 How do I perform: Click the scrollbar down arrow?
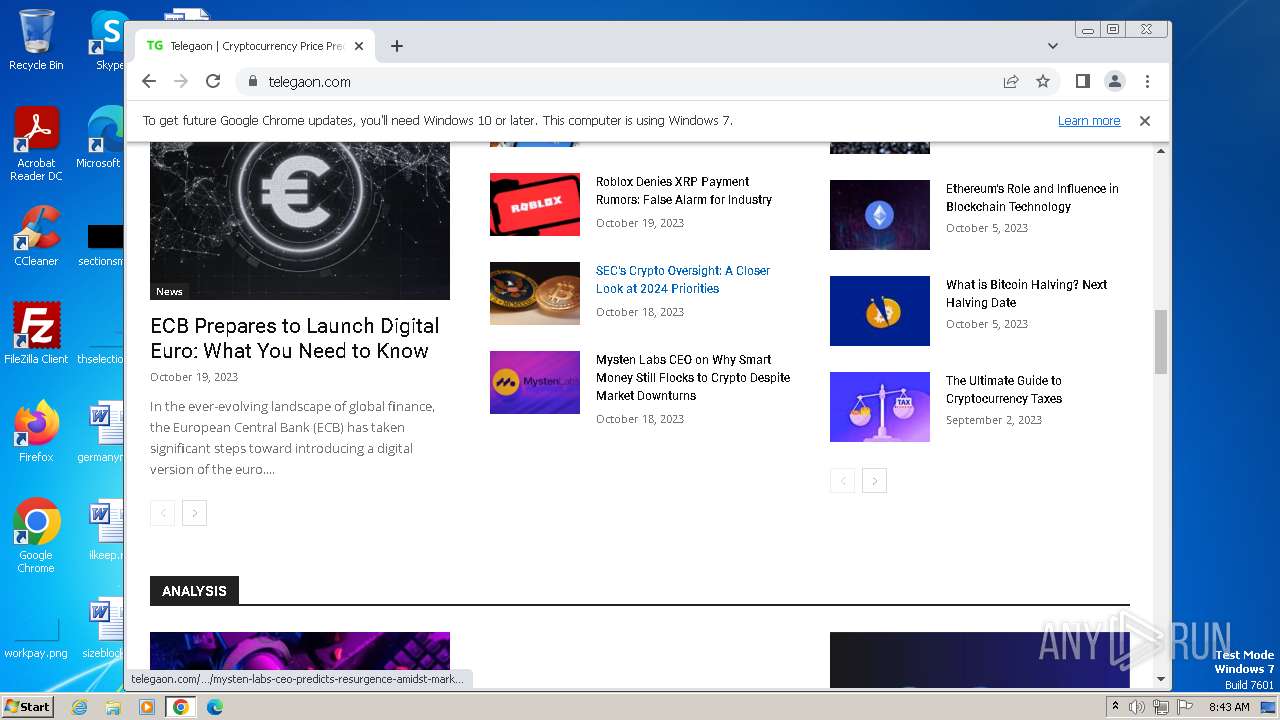pos(1161,680)
